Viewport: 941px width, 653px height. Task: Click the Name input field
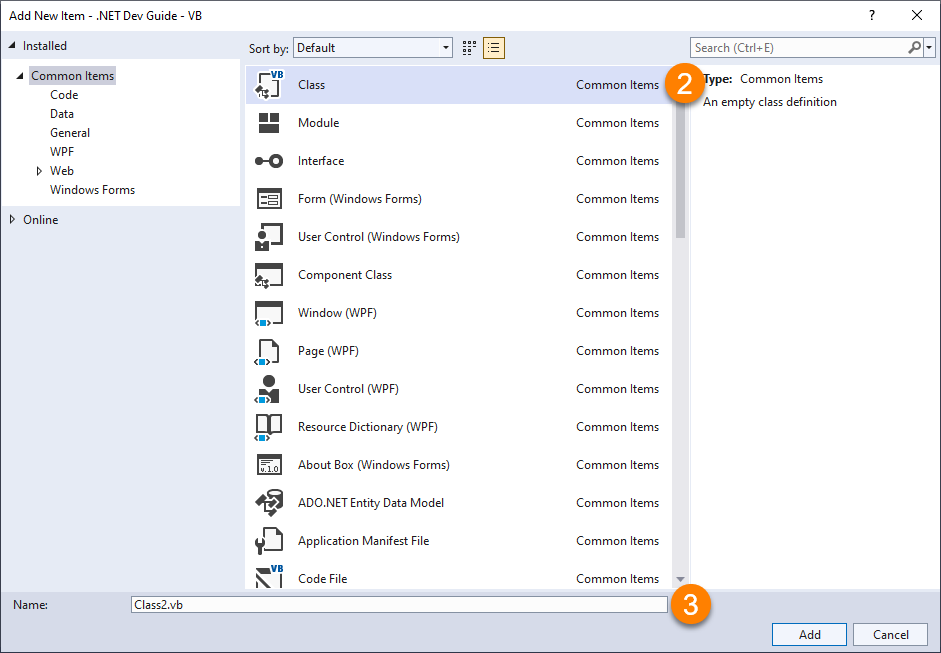point(399,605)
